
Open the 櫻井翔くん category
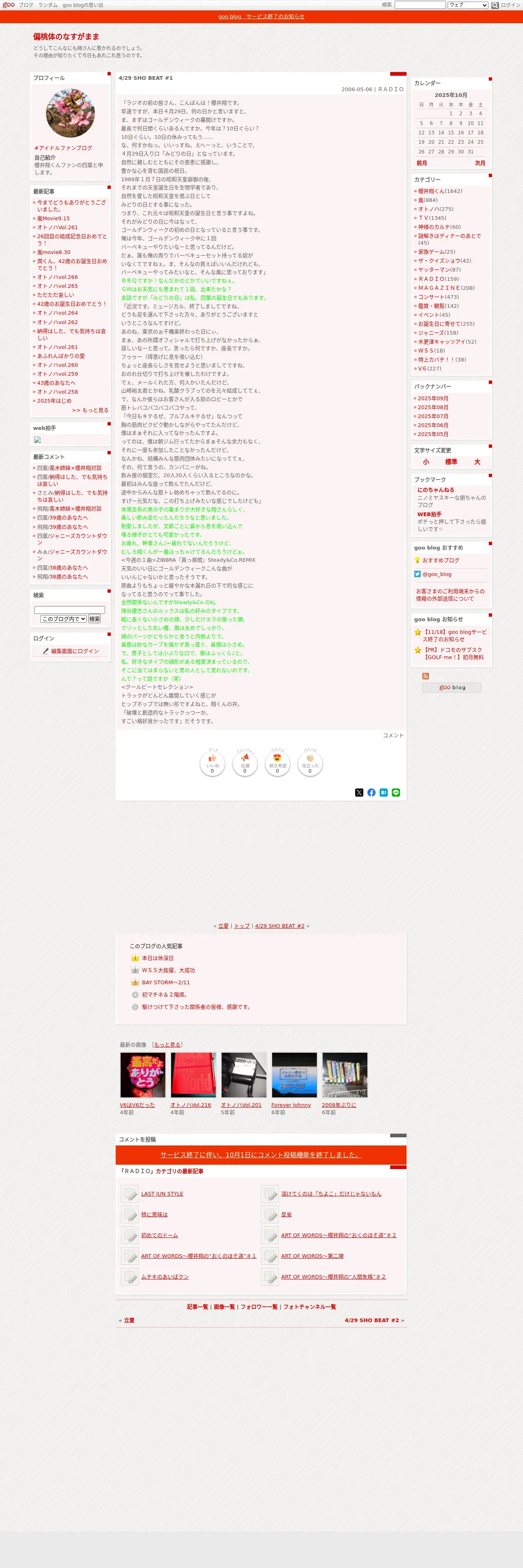(431, 191)
